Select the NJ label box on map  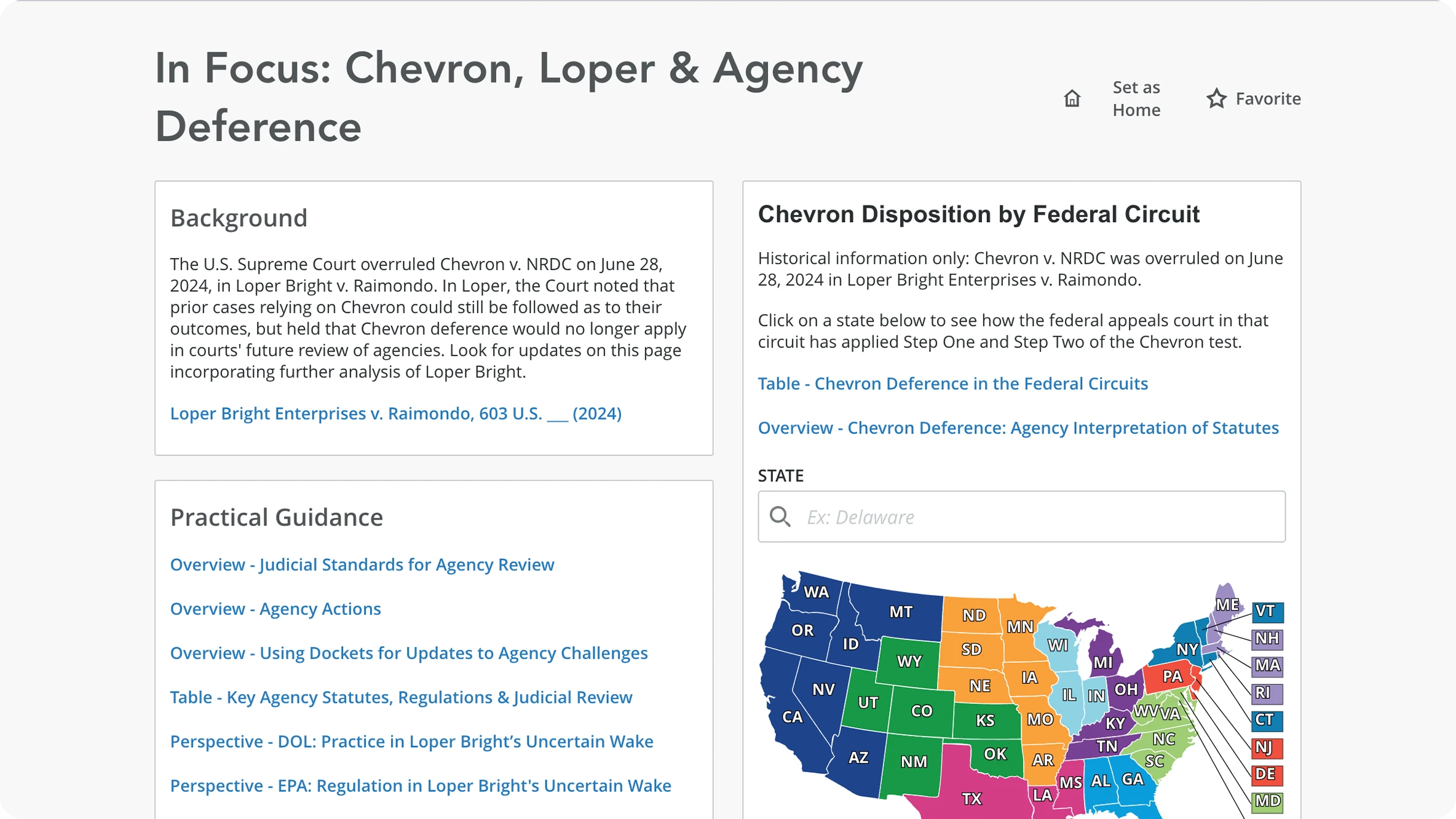point(1267,747)
